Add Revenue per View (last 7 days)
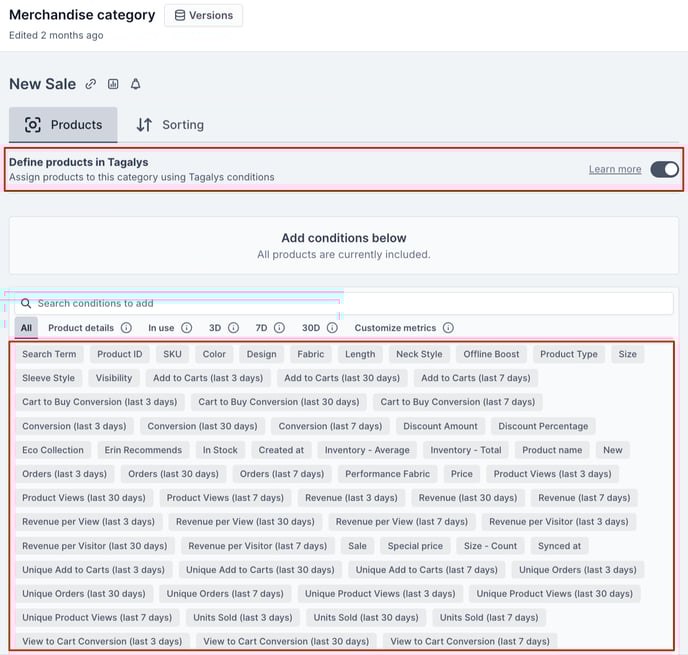This screenshot has height=655, width=688. 402,522
